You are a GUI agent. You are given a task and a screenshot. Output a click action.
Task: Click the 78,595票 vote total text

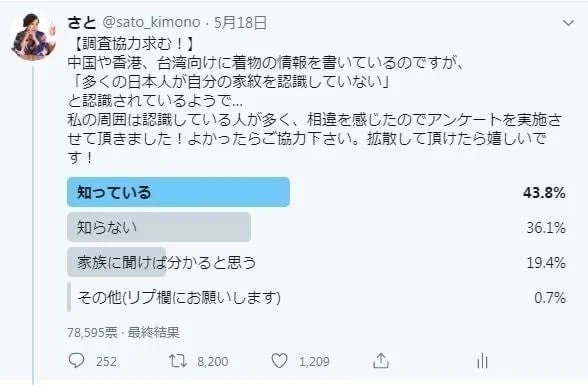(92, 332)
